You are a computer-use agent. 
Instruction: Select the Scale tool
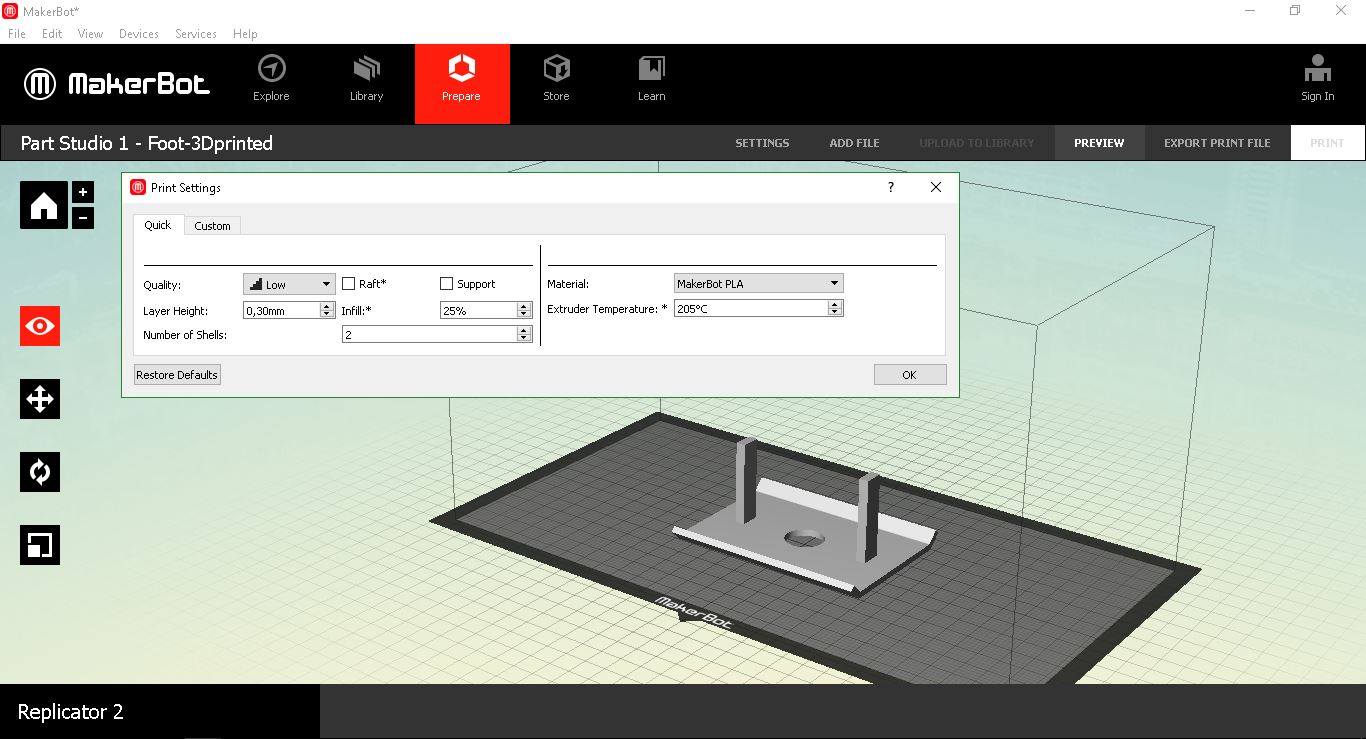pos(40,545)
